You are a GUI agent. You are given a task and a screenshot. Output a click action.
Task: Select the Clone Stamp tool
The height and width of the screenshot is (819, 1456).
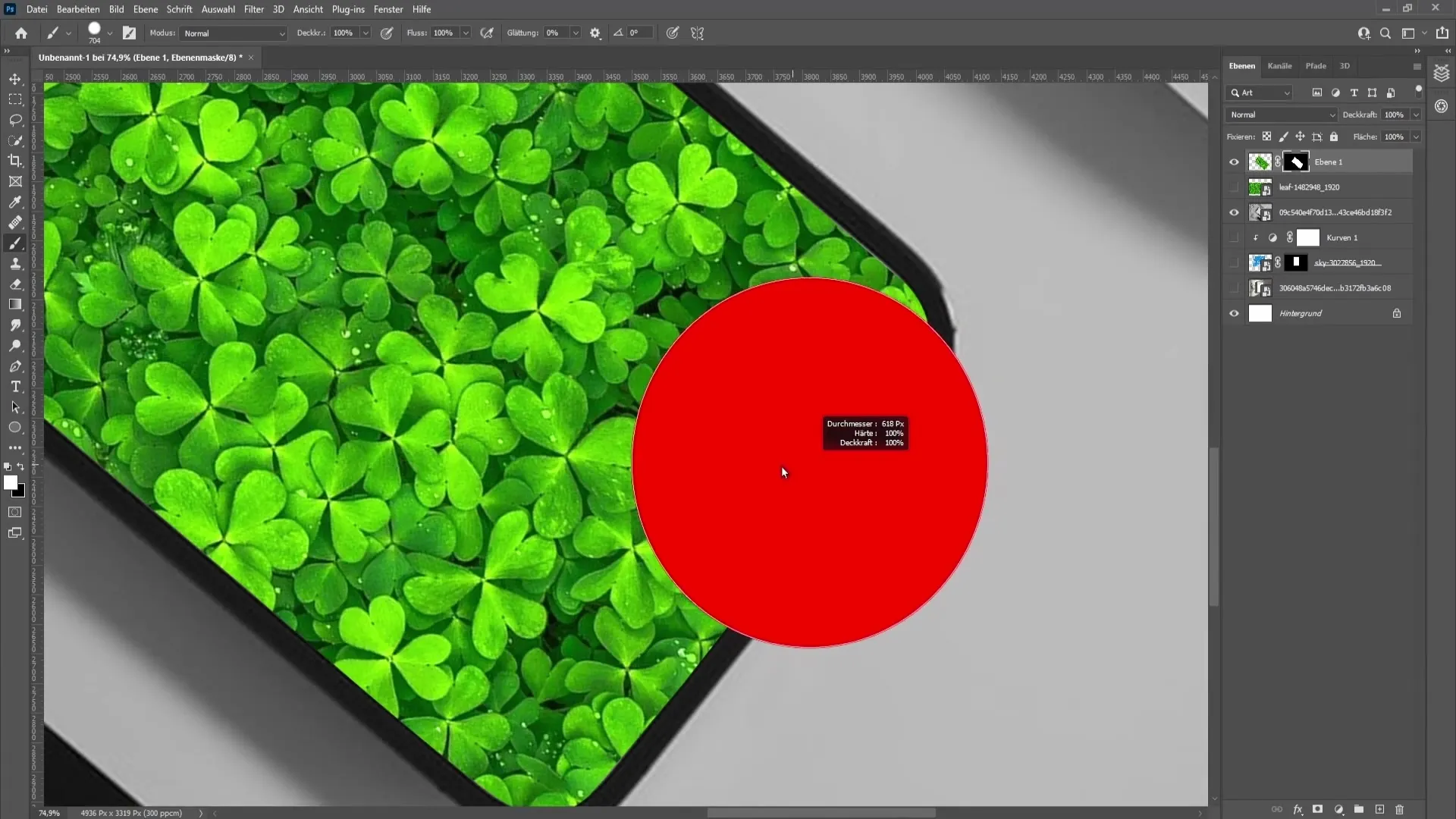(x=15, y=263)
